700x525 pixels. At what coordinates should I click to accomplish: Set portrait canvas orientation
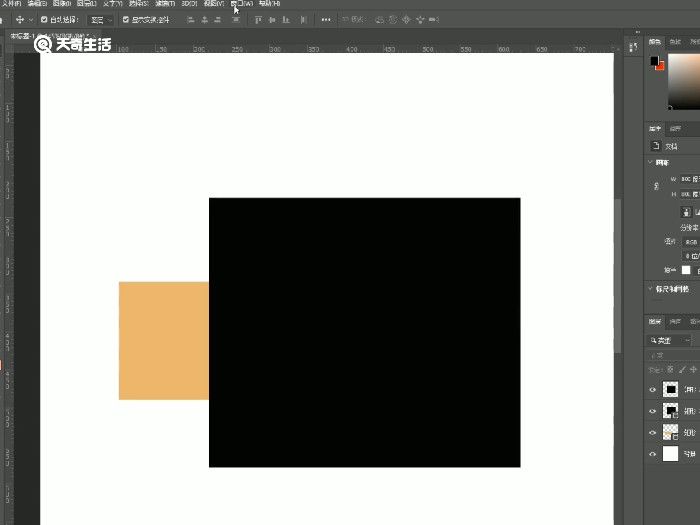click(687, 212)
